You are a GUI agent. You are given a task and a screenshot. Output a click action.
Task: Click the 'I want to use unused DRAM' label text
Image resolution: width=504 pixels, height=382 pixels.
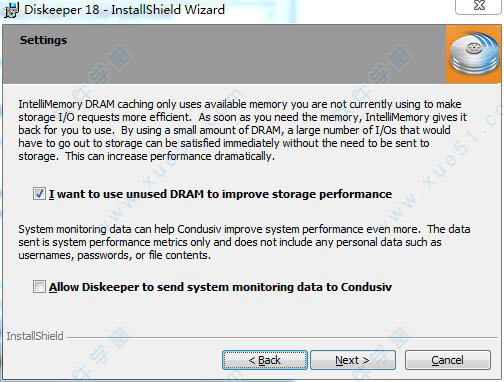[220, 194]
